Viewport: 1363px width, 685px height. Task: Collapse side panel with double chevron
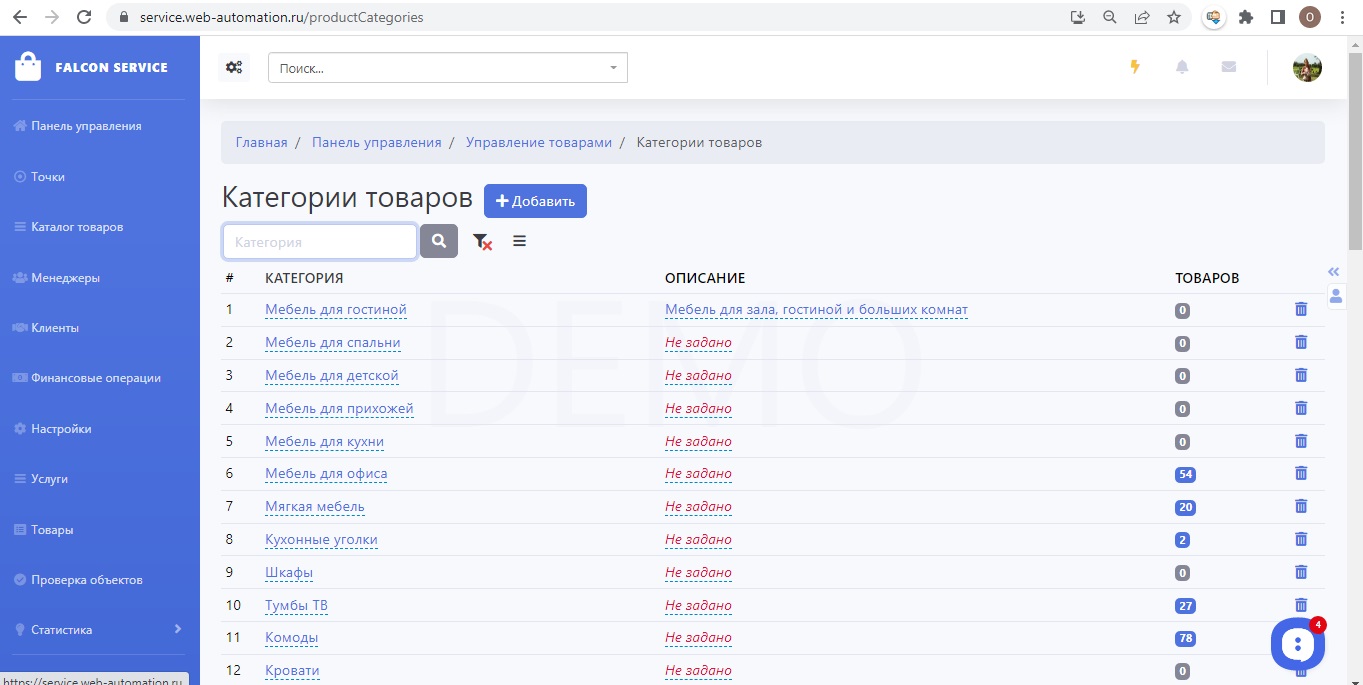1333,272
